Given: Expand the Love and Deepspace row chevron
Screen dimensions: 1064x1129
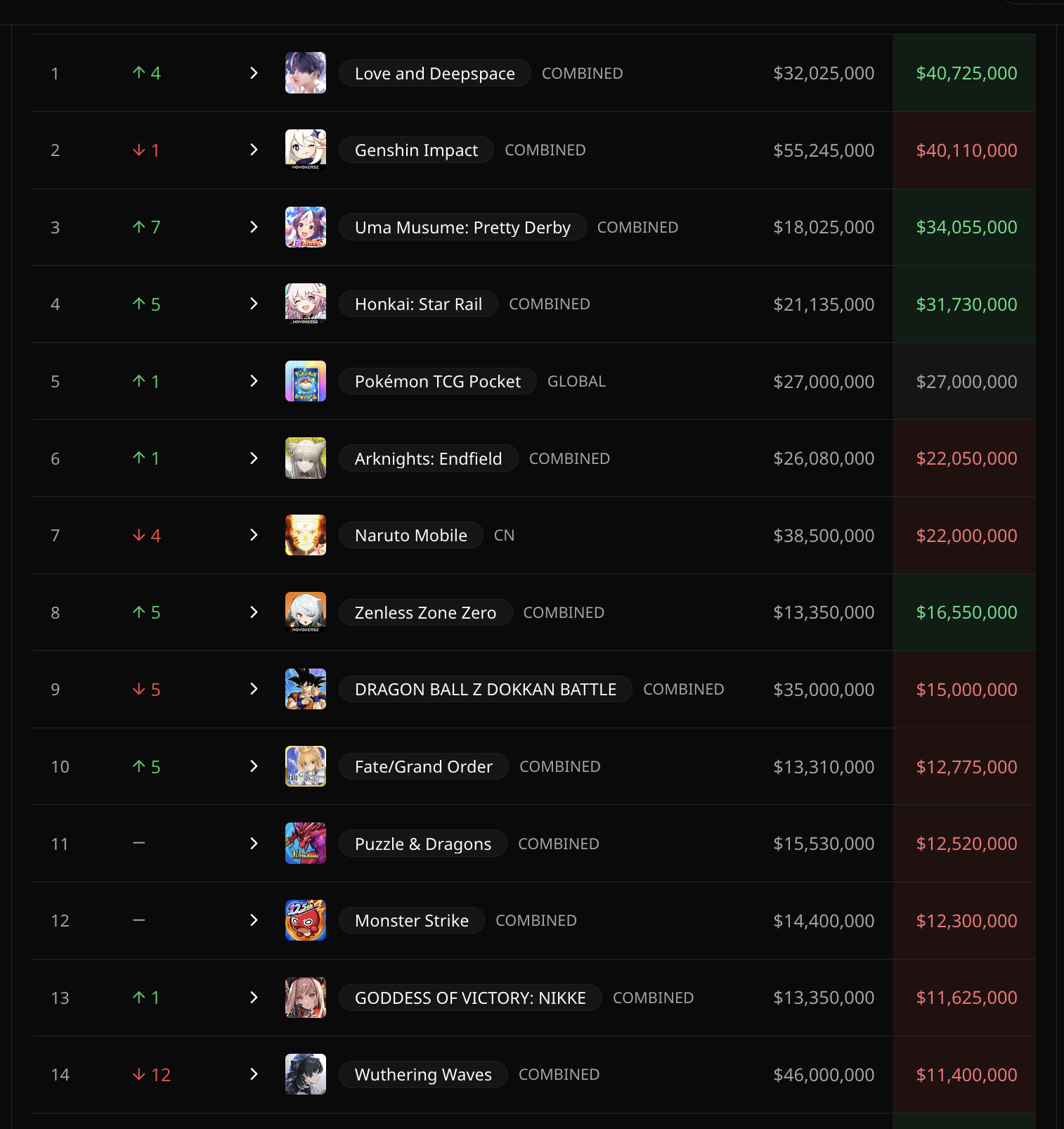Looking at the screenshot, I should tap(254, 73).
